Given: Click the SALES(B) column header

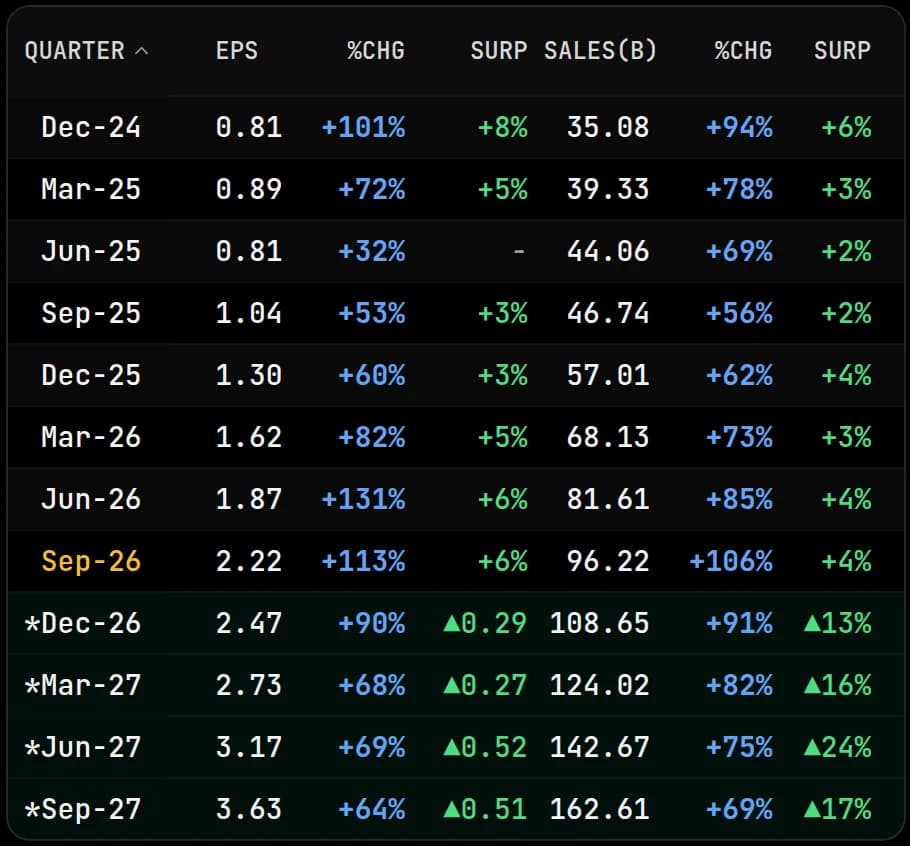Looking at the screenshot, I should coord(600,50).
